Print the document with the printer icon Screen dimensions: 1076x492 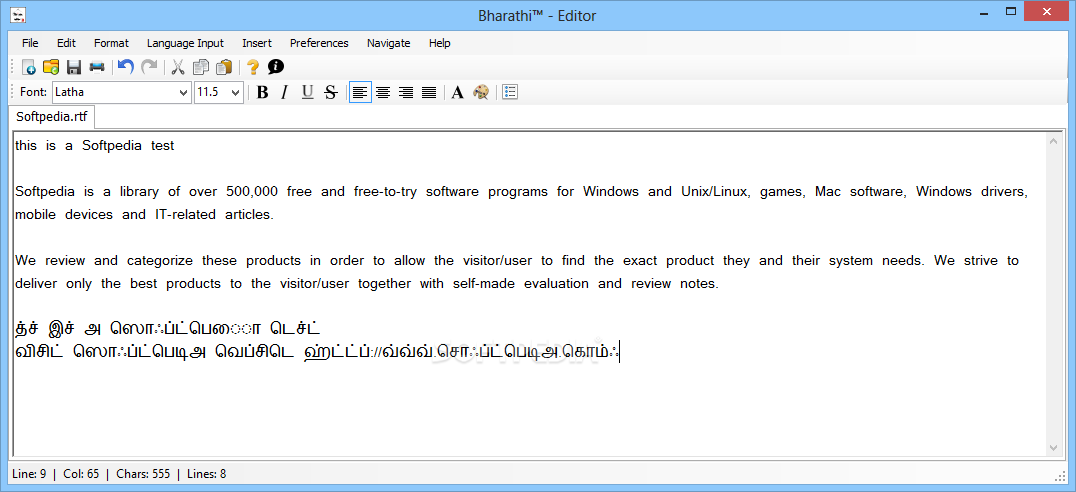click(x=97, y=67)
